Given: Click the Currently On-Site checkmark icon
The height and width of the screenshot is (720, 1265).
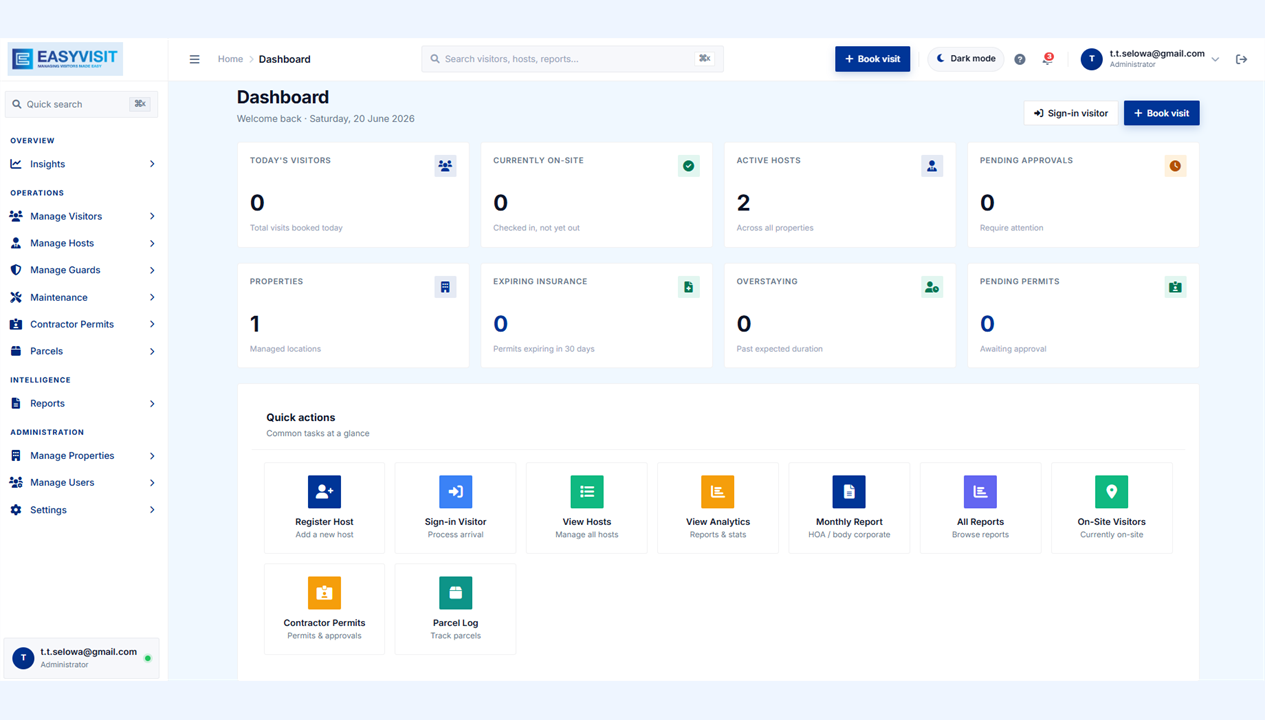Looking at the screenshot, I should tap(689, 166).
